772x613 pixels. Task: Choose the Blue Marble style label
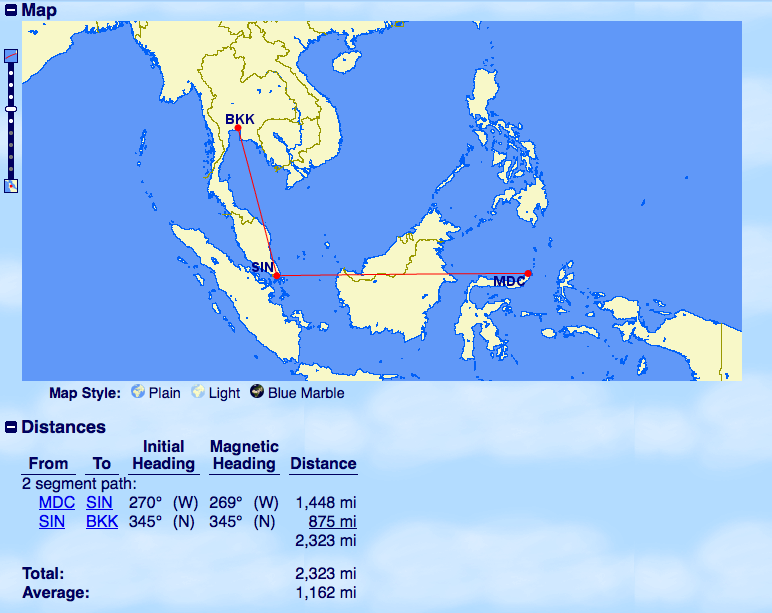pyautogui.click(x=306, y=393)
